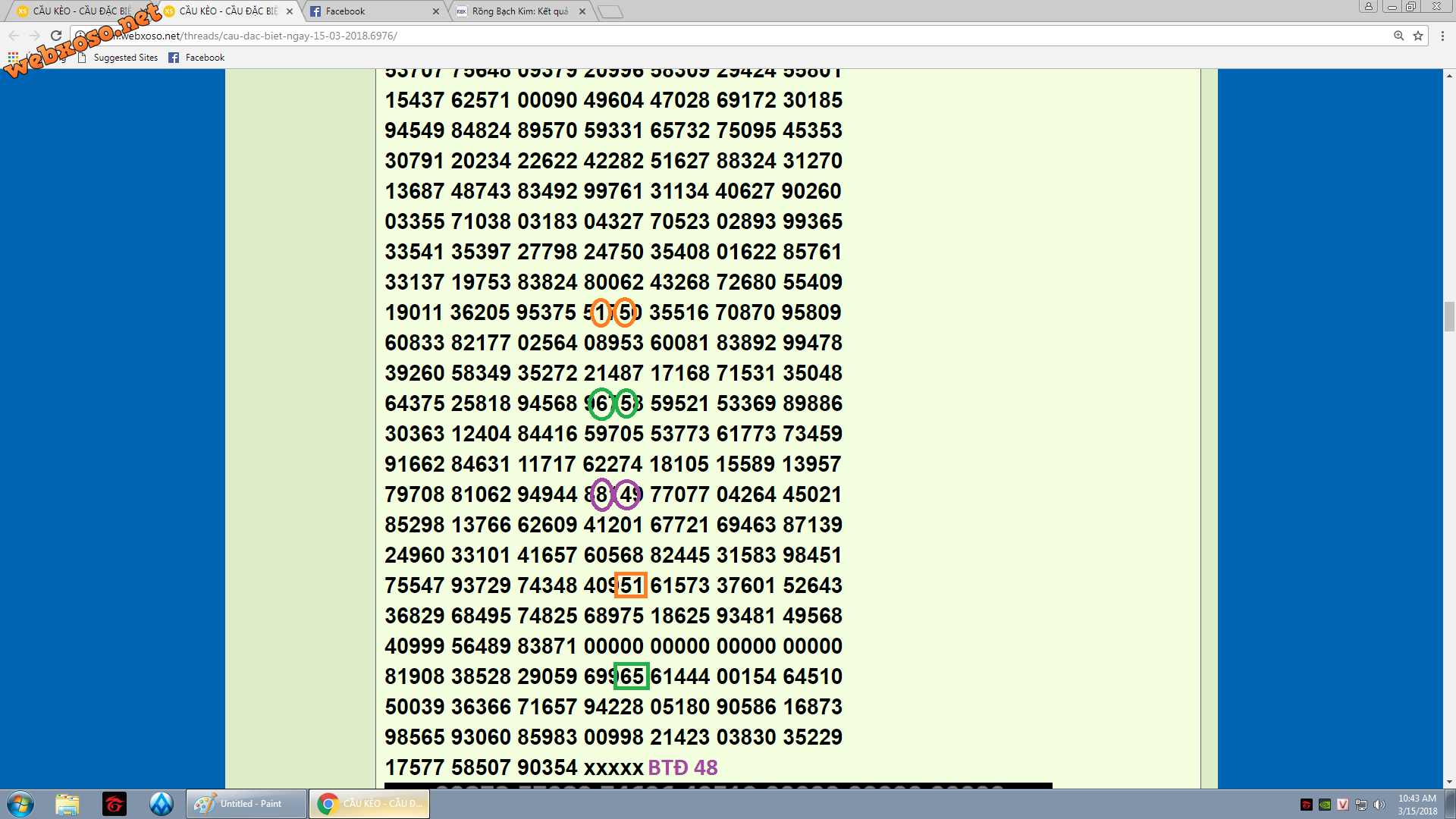The width and height of the screenshot is (1456, 819).
Task: Click number 35516 in the list
Action: 679,312
